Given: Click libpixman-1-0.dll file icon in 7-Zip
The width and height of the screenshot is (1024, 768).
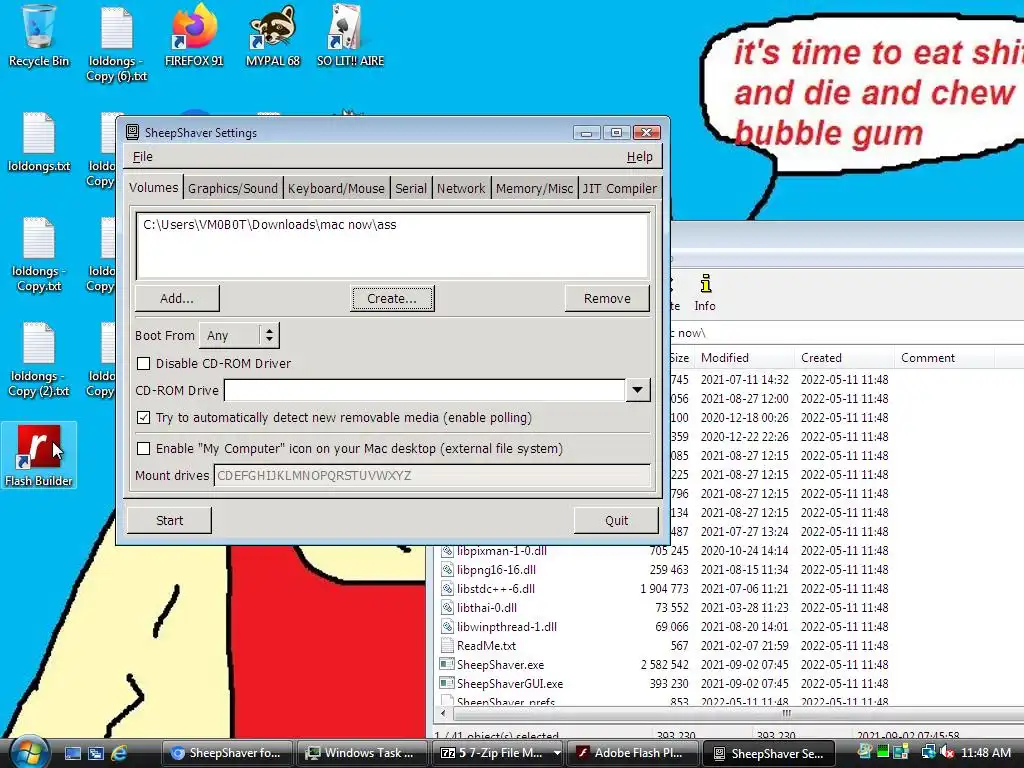Looking at the screenshot, I should [x=447, y=551].
